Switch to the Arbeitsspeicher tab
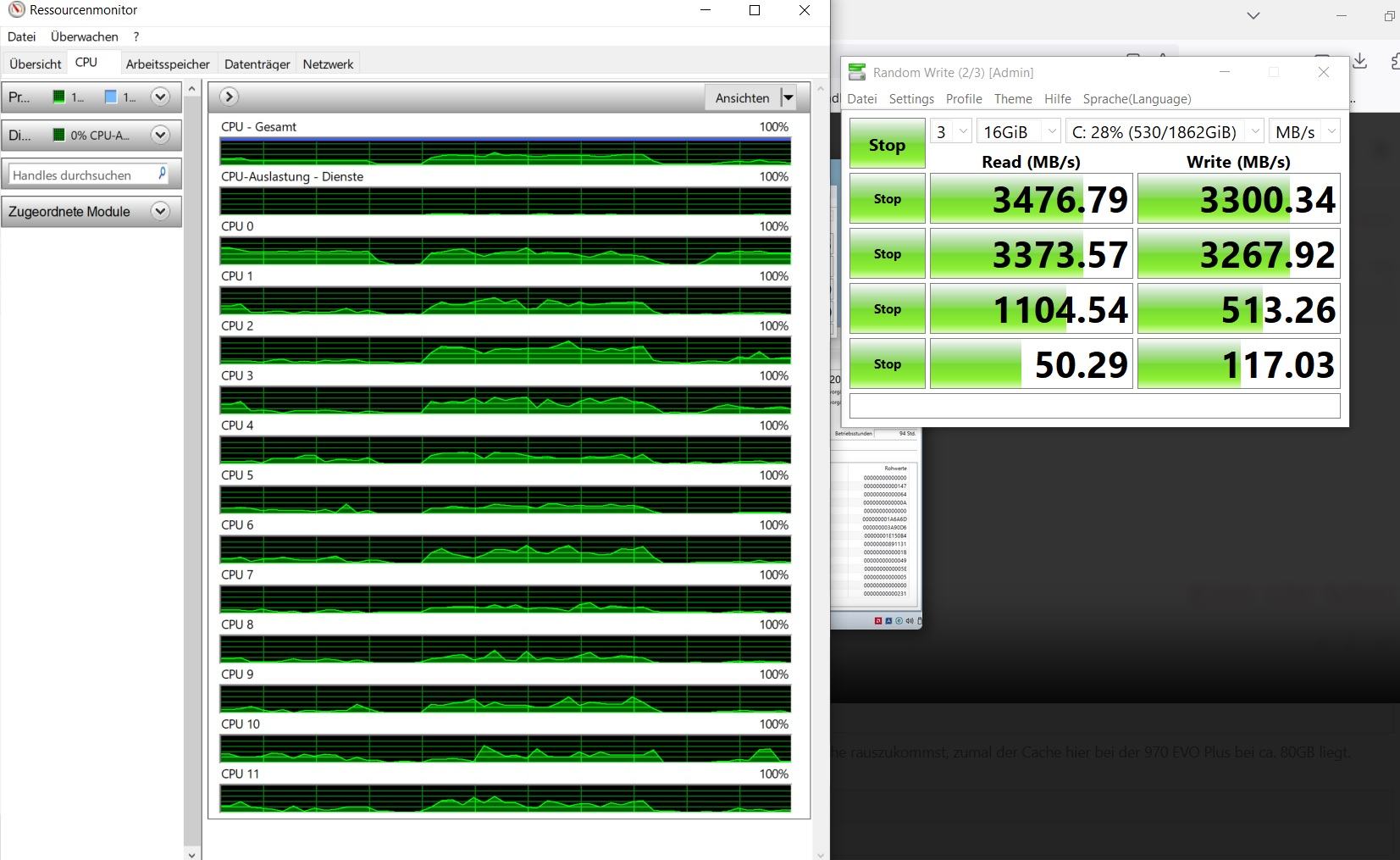 coord(168,64)
